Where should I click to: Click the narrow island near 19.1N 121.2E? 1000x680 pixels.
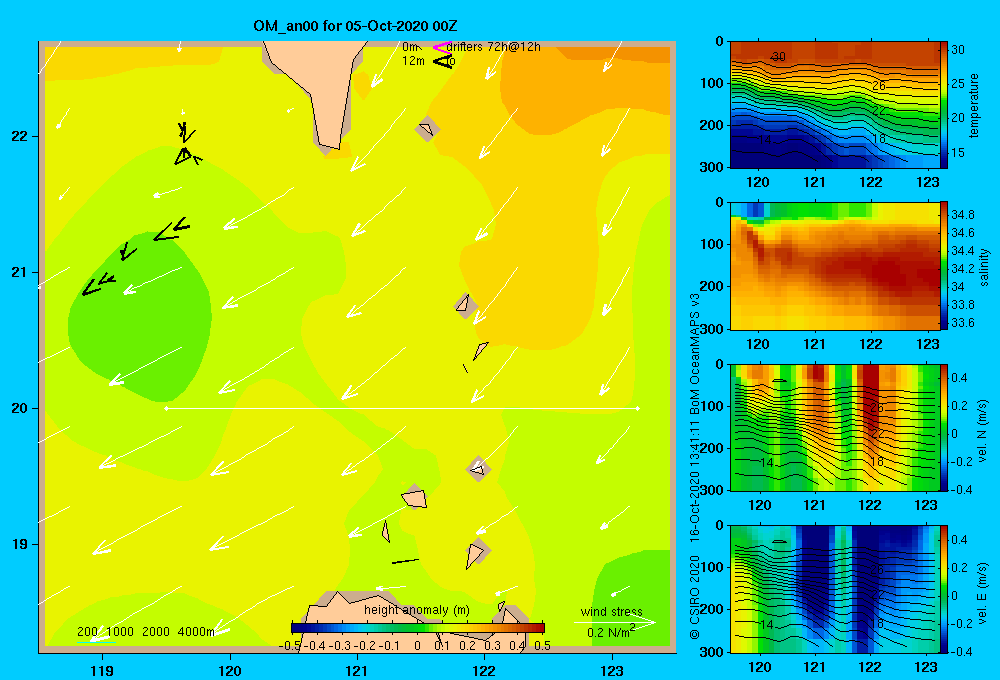pyautogui.click(x=386, y=531)
